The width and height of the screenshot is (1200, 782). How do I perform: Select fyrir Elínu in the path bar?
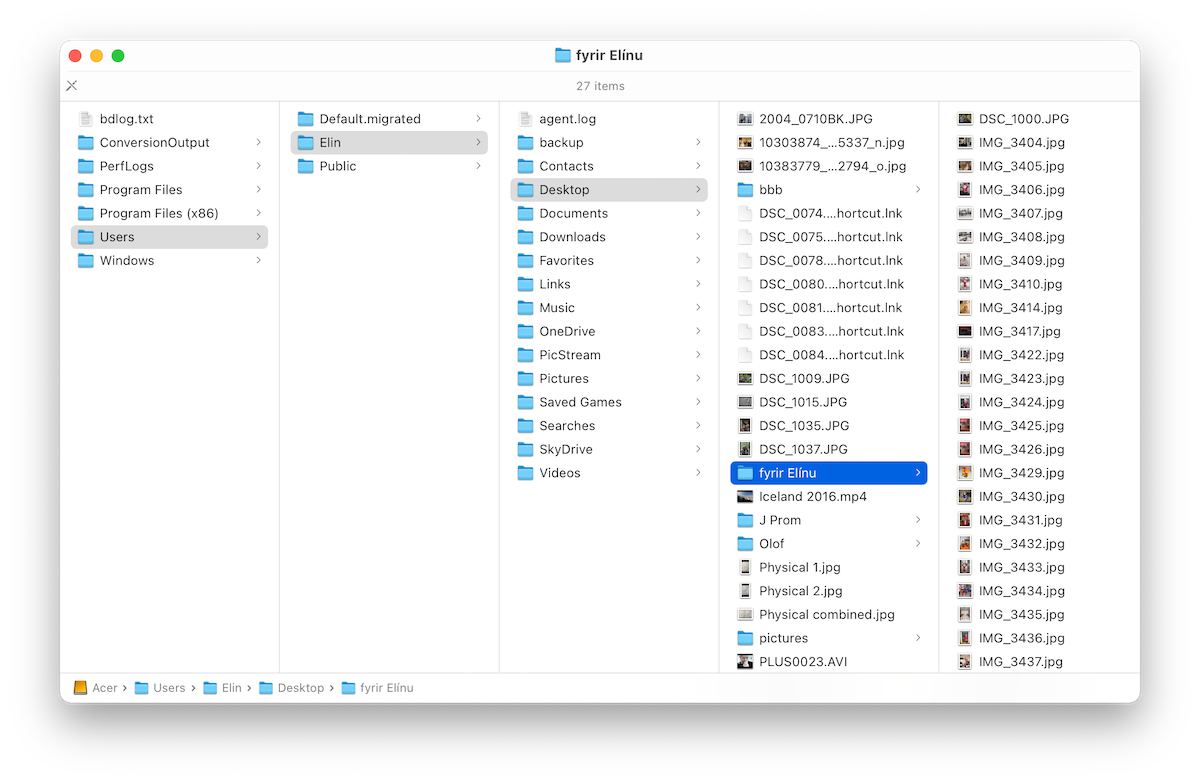click(x=377, y=688)
